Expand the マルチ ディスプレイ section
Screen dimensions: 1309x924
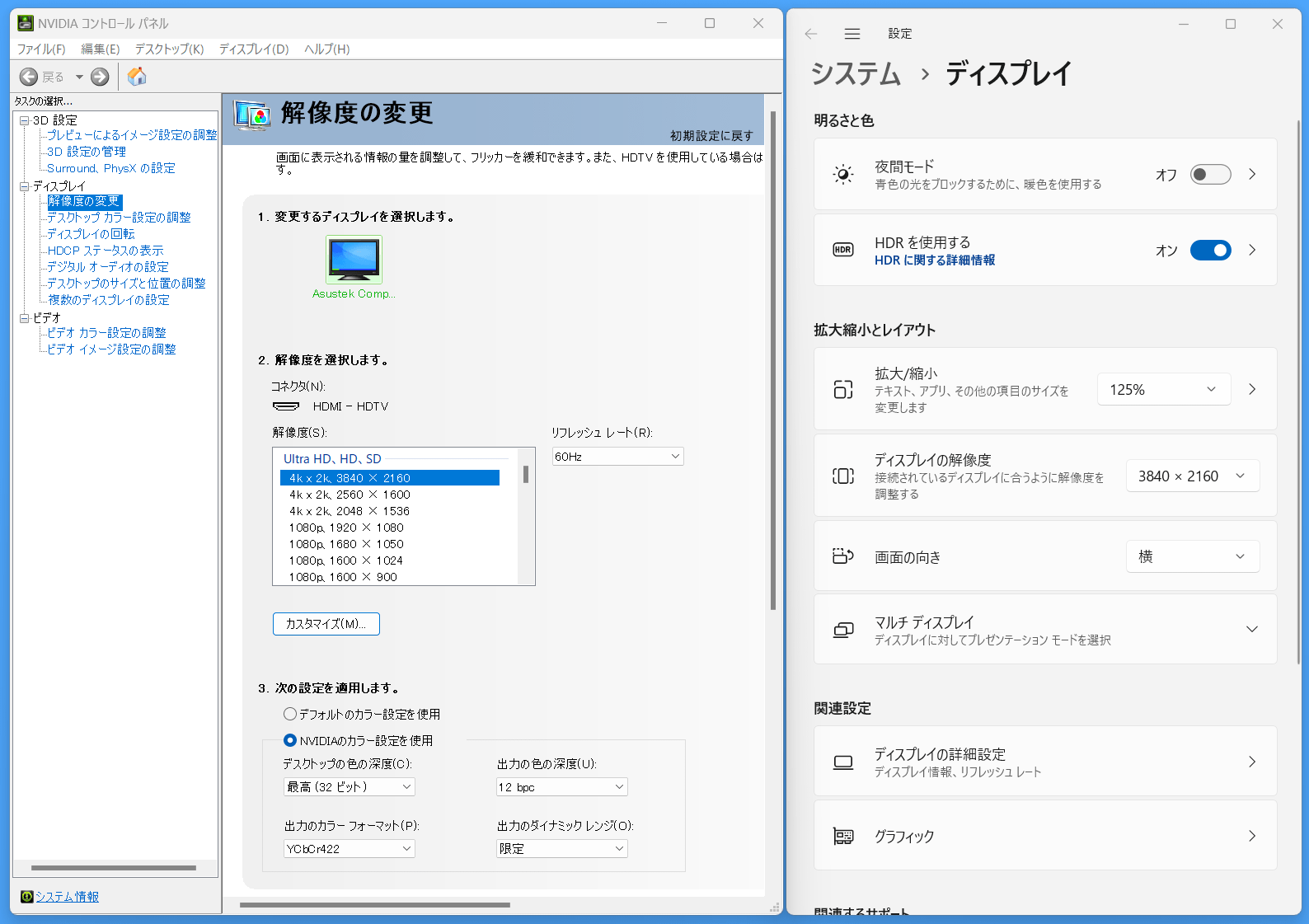(1252, 630)
